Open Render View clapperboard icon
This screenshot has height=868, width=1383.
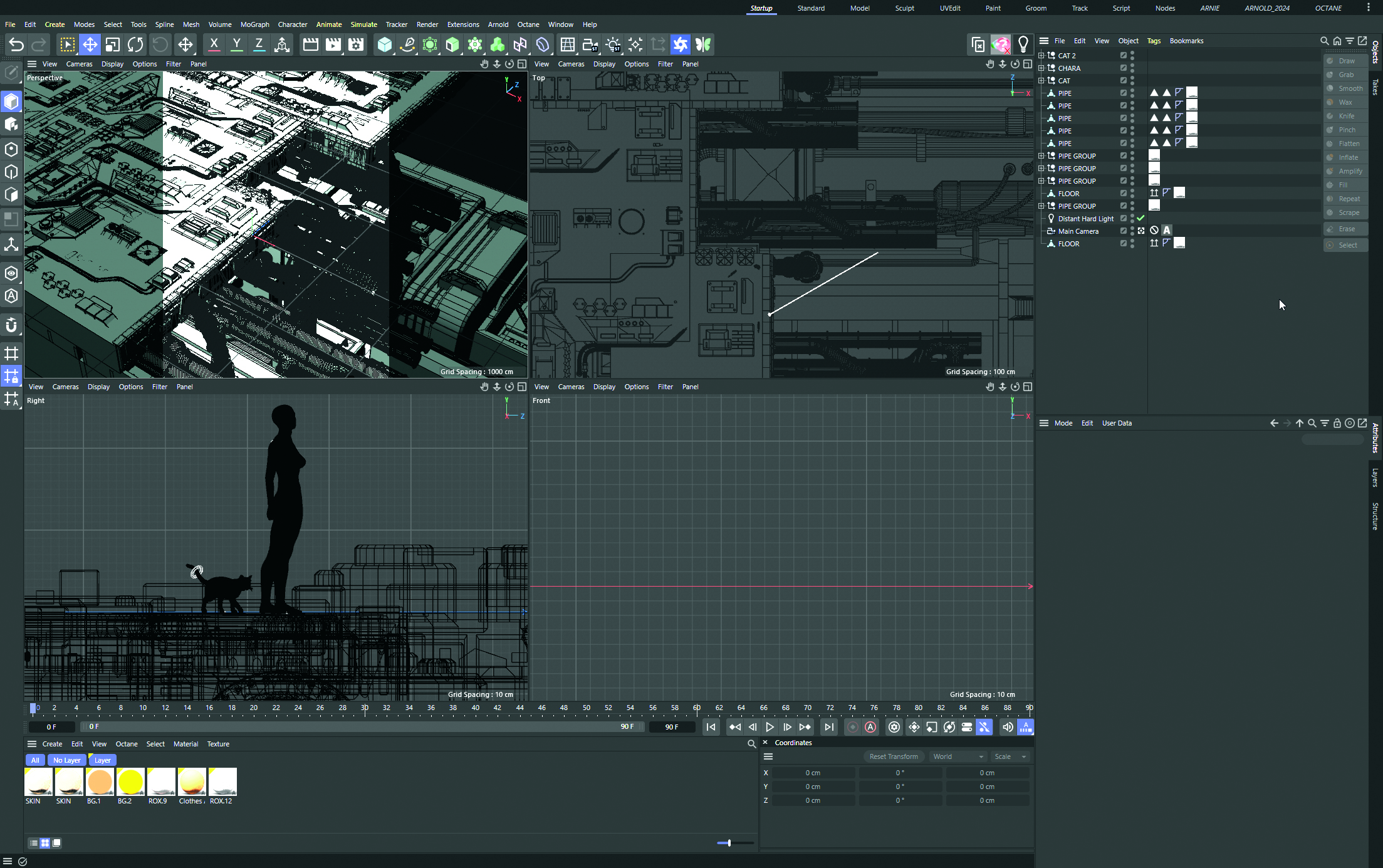click(x=310, y=44)
